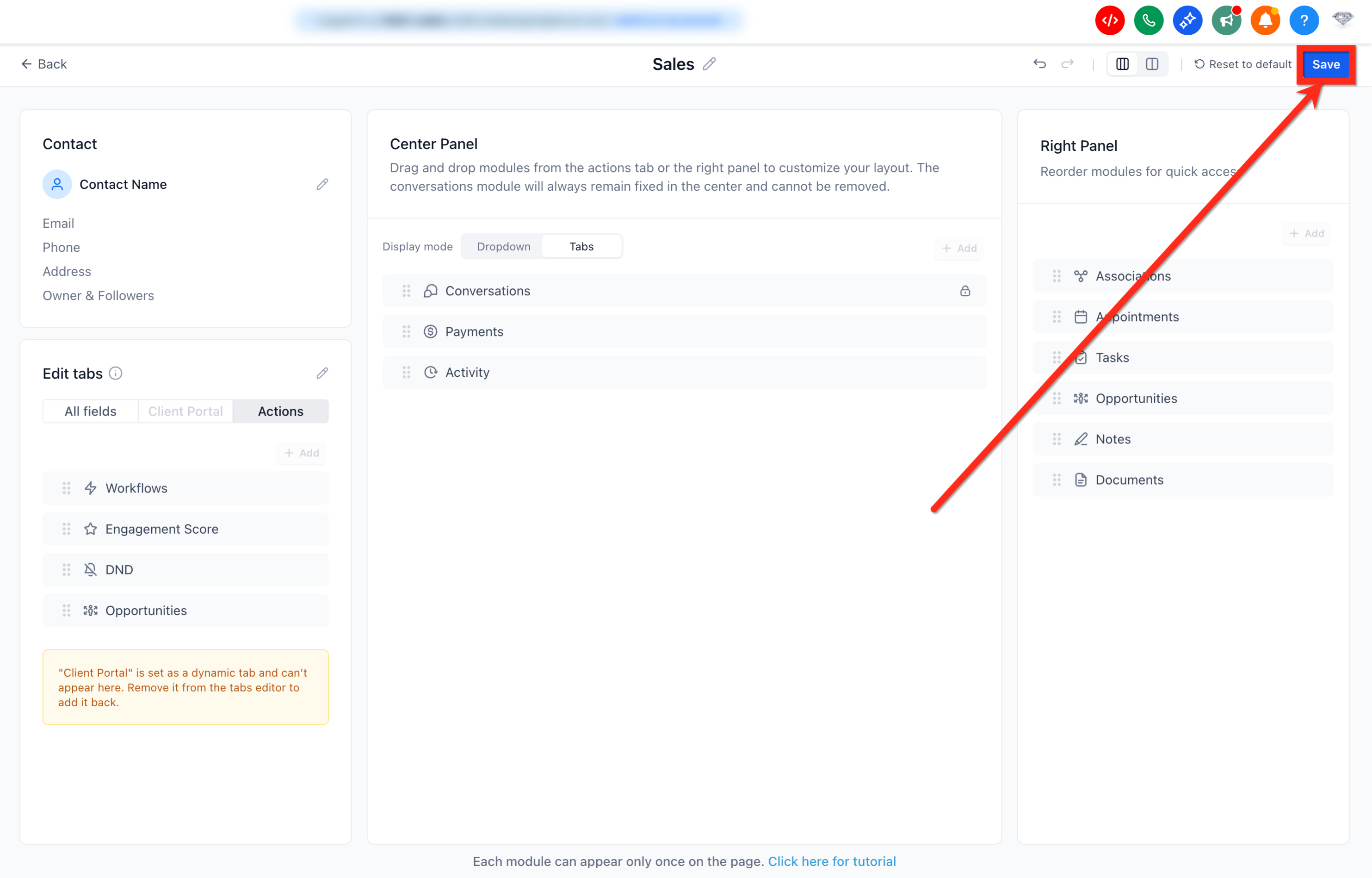Grab the Workflows drag handle

pos(66,488)
